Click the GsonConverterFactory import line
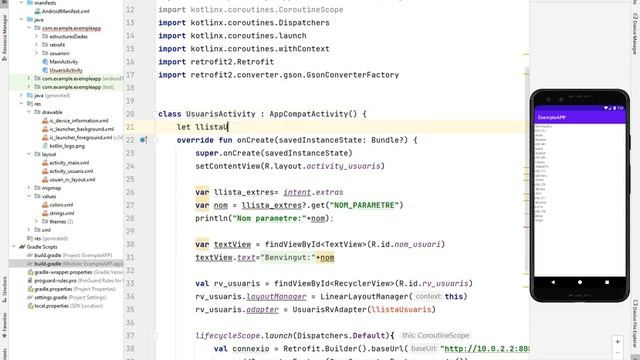The image size is (640, 360). [x=279, y=75]
